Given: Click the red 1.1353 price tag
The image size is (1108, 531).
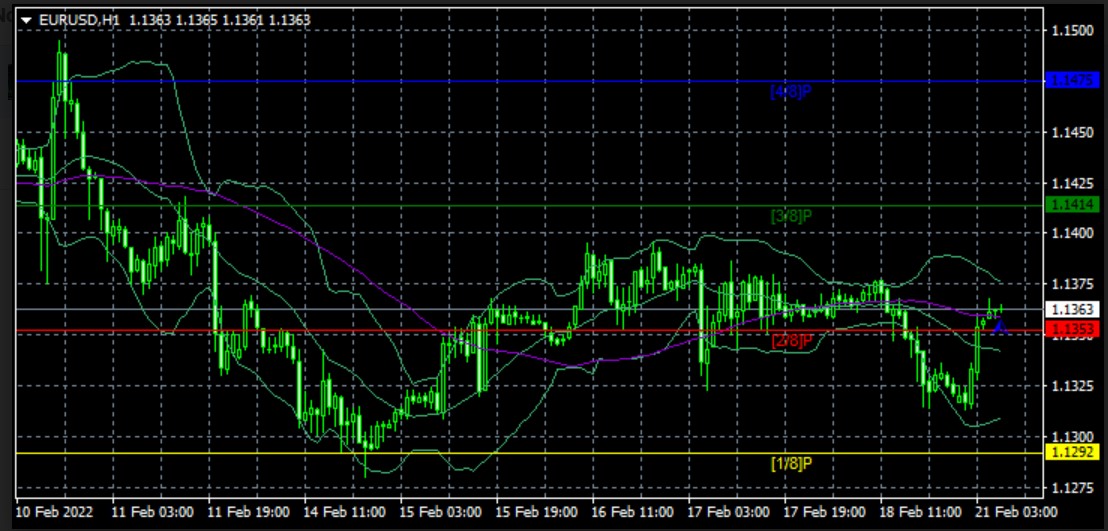Looking at the screenshot, I should 1071,330.
